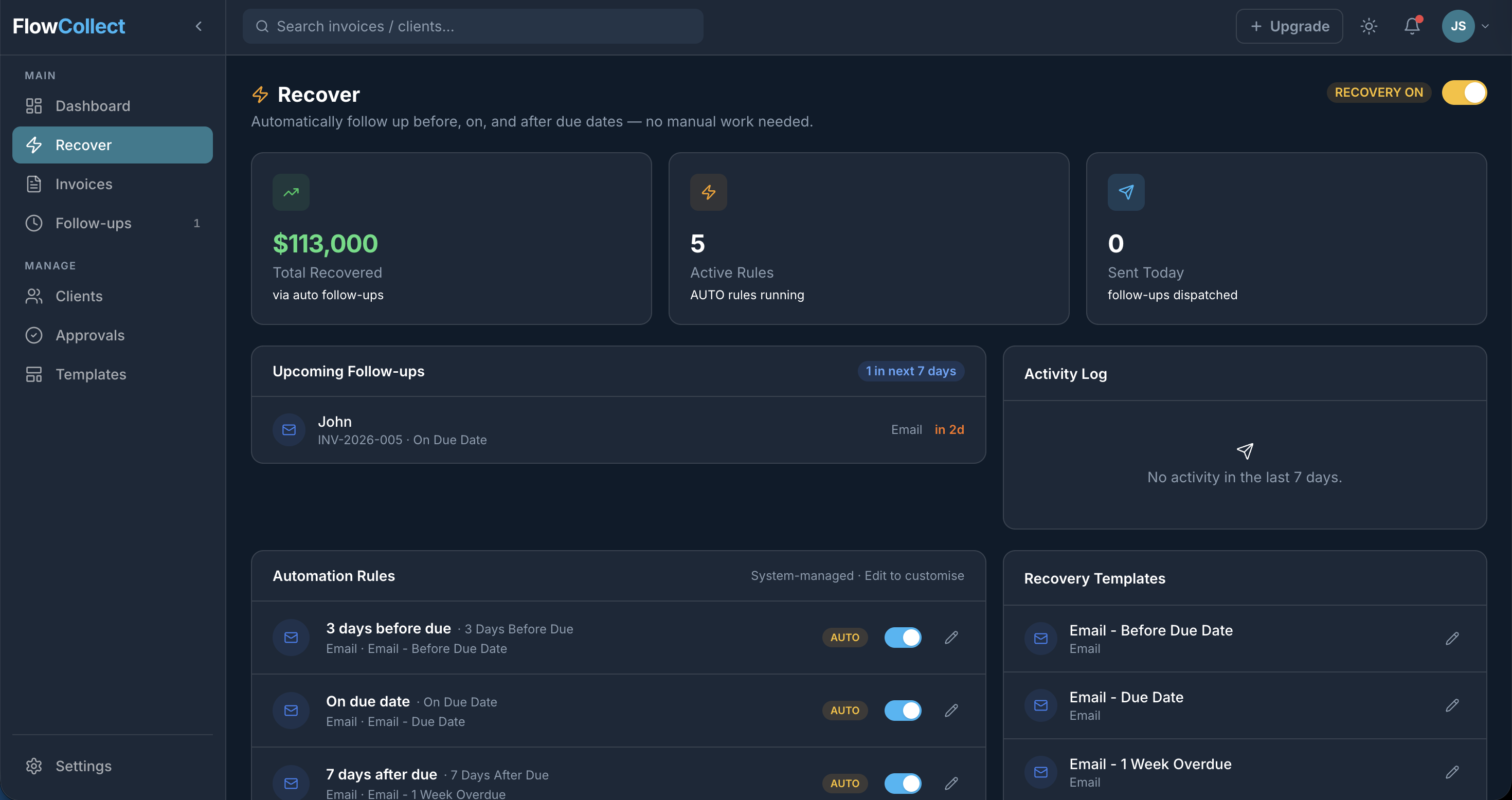Image resolution: width=1512 pixels, height=800 pixels.
Task: Open notifications bell
Action: 1412,26
